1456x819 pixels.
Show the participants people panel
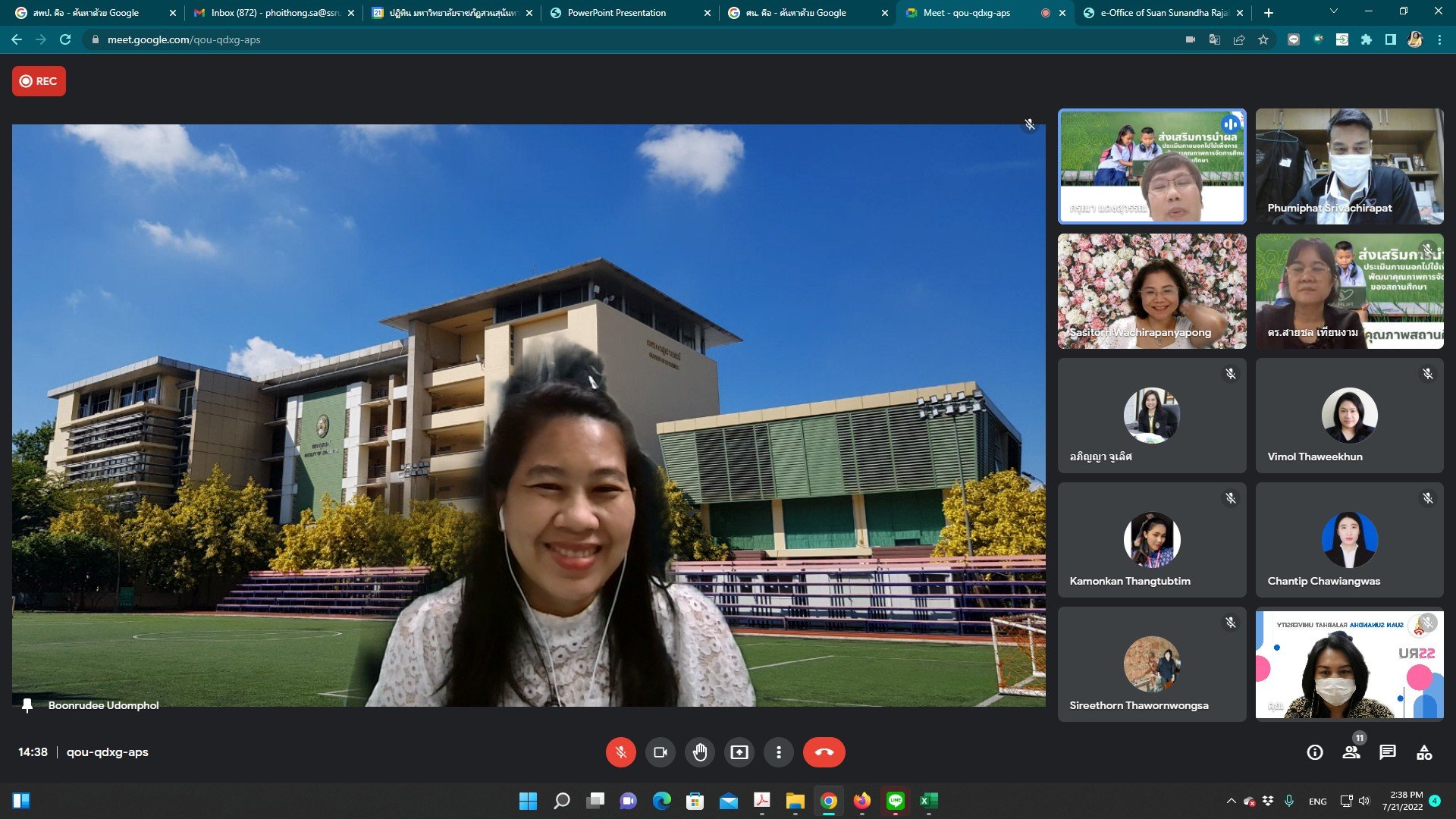pyautogui.click(x=1351, y=752)
